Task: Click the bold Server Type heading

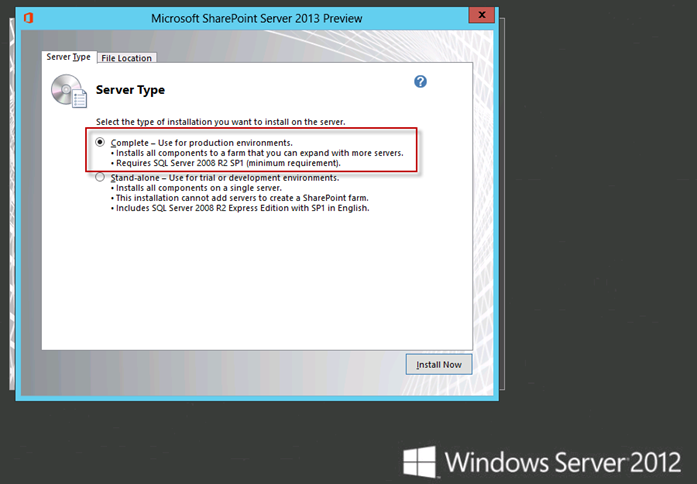Action: (130, 90)
